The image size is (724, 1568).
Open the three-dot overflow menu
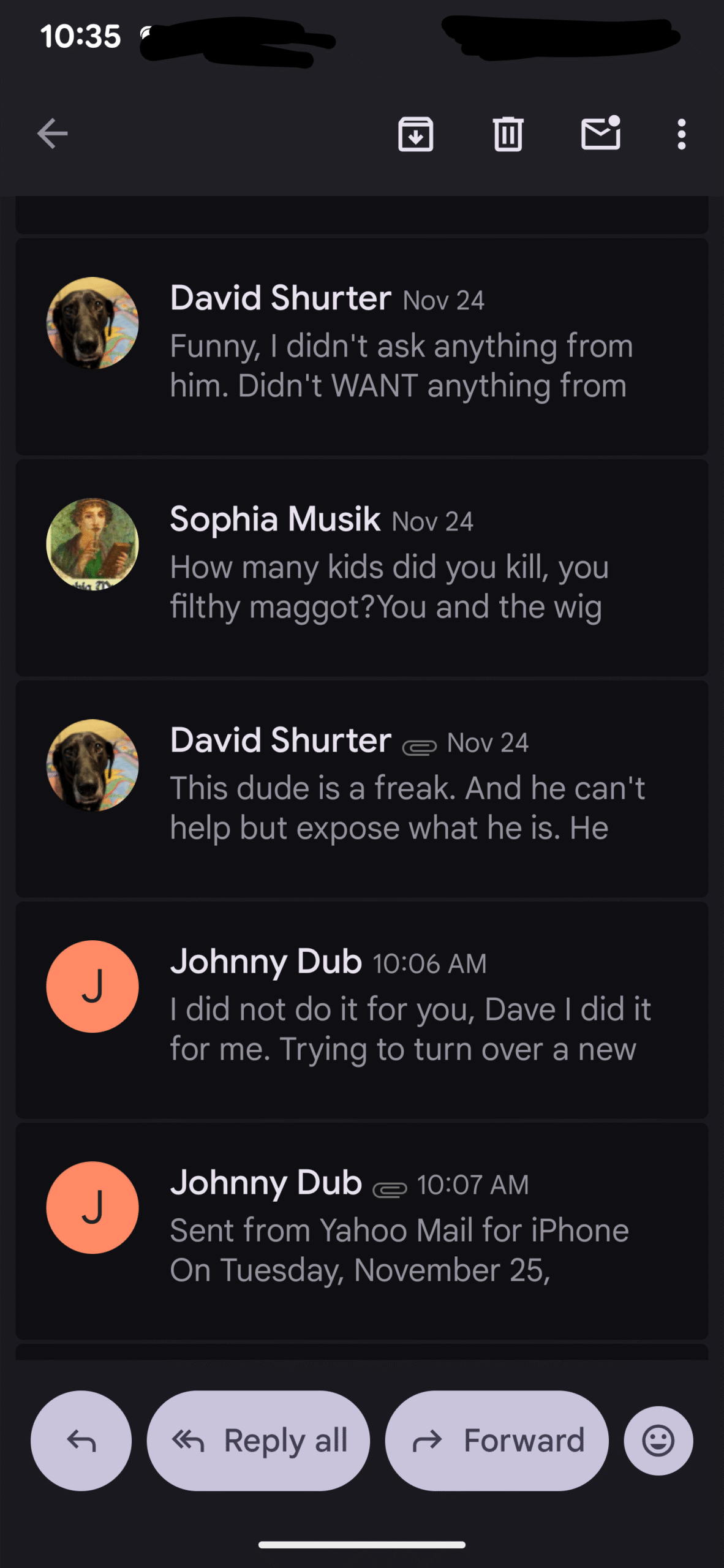[681, 134]
